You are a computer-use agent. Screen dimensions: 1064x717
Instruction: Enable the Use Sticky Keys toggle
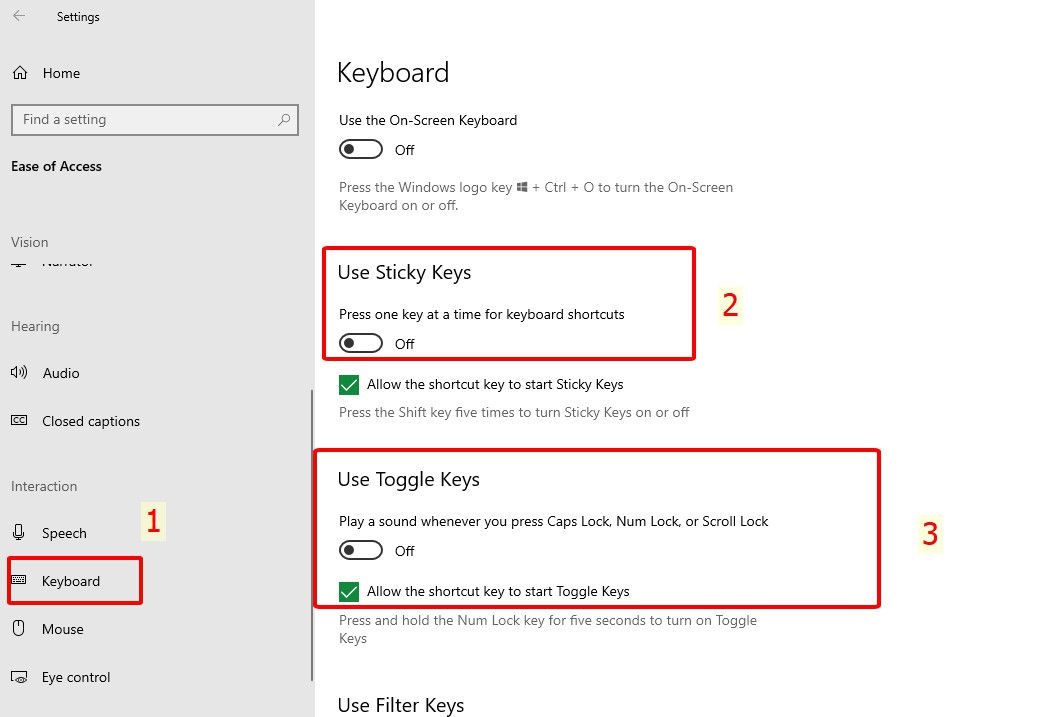click(361, 343)
